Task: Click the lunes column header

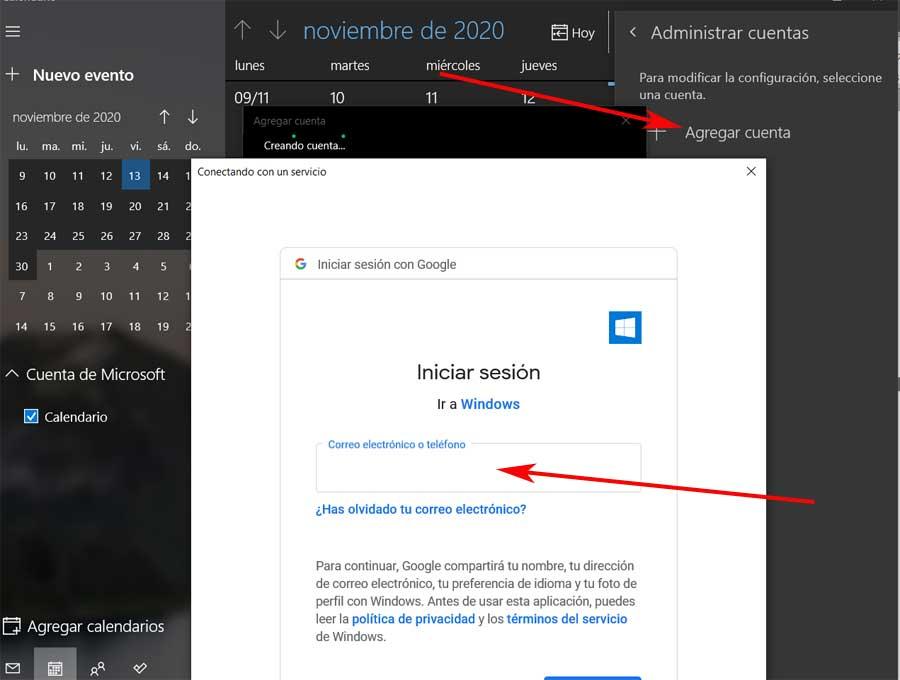Action: pyautogui.click(x=249, y=65)
